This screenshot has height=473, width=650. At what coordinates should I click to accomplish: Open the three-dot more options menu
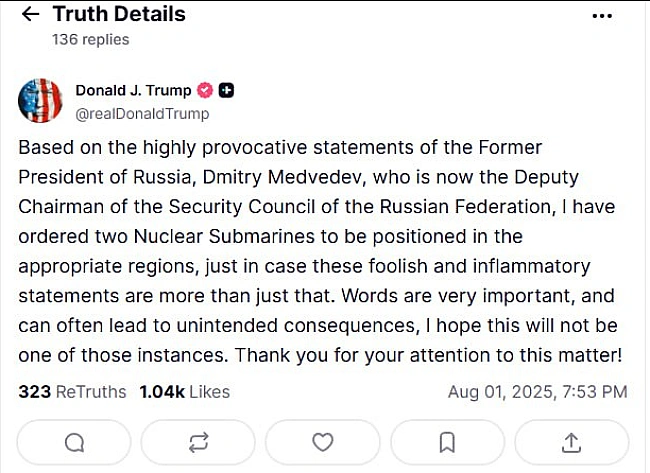(x=602, y=16)
